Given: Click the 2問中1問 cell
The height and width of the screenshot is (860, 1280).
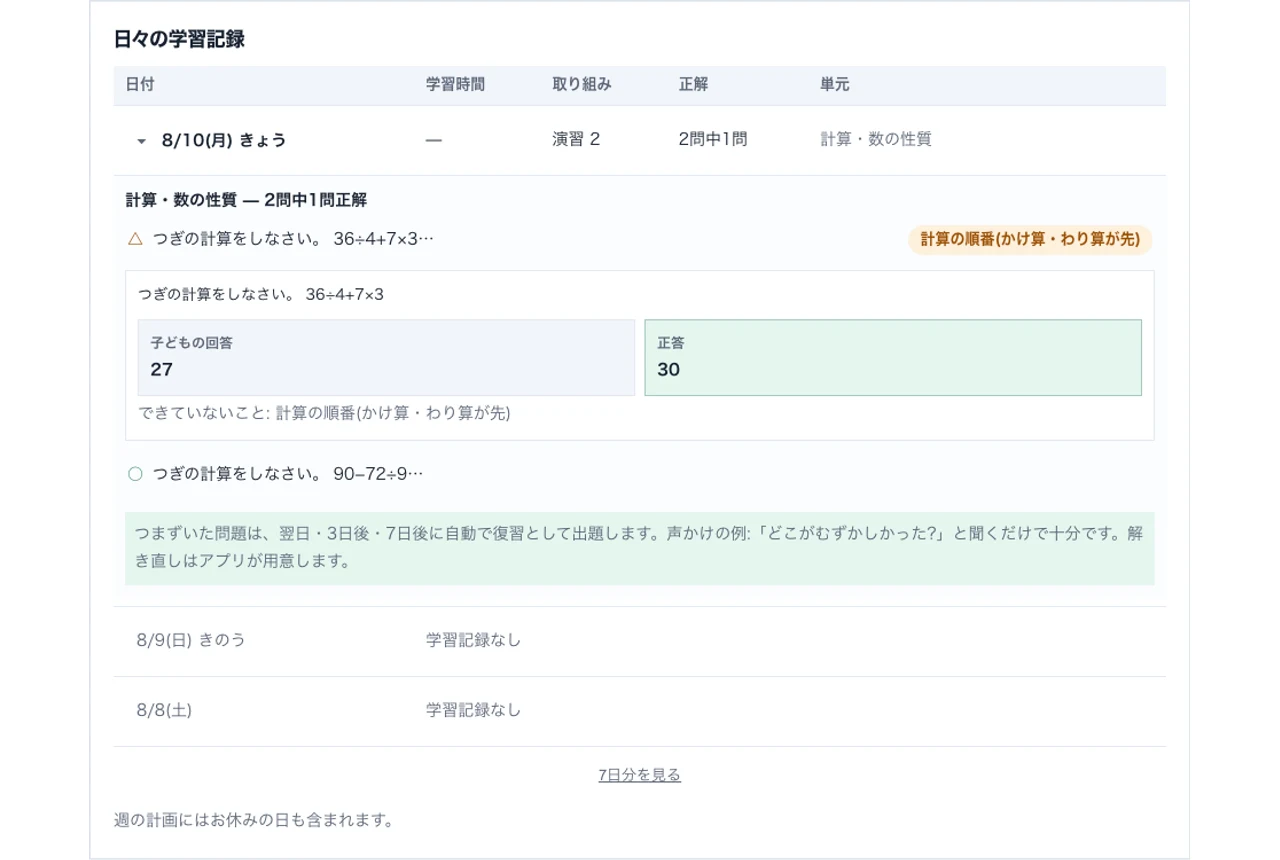Looking at the screenshot, I should [712, 140].
